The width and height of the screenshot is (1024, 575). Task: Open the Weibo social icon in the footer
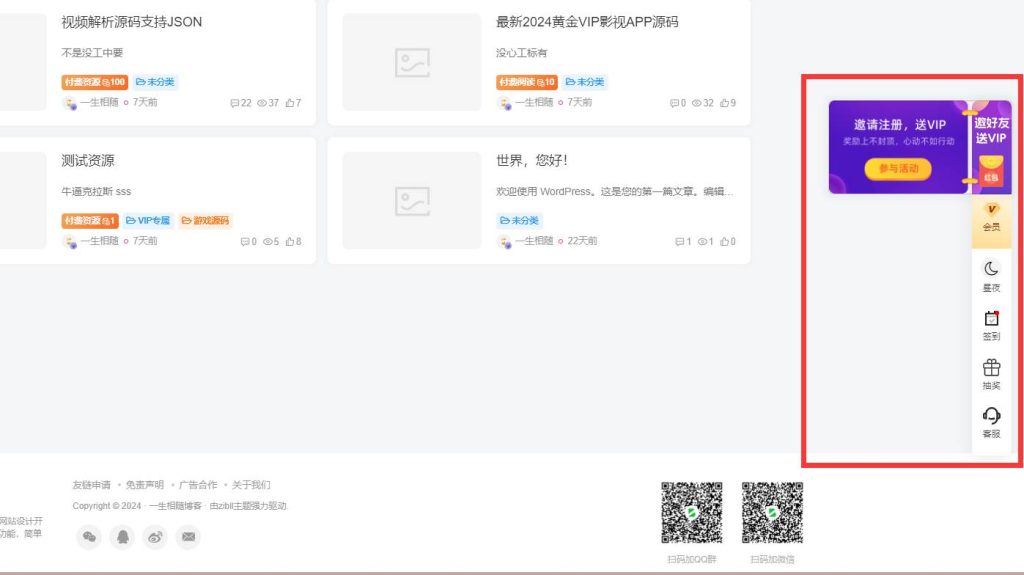coord(155,537)
